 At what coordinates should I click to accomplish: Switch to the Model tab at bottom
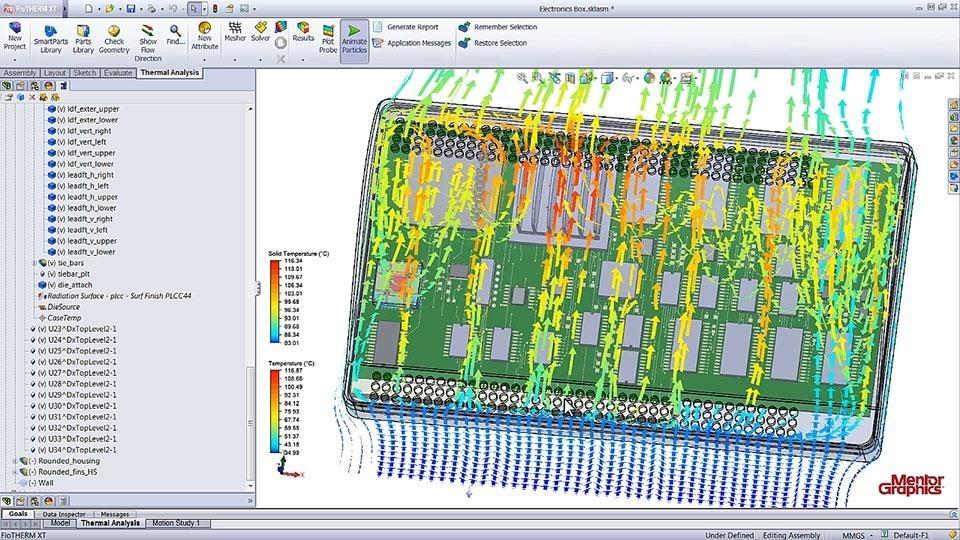click(59, 523)
